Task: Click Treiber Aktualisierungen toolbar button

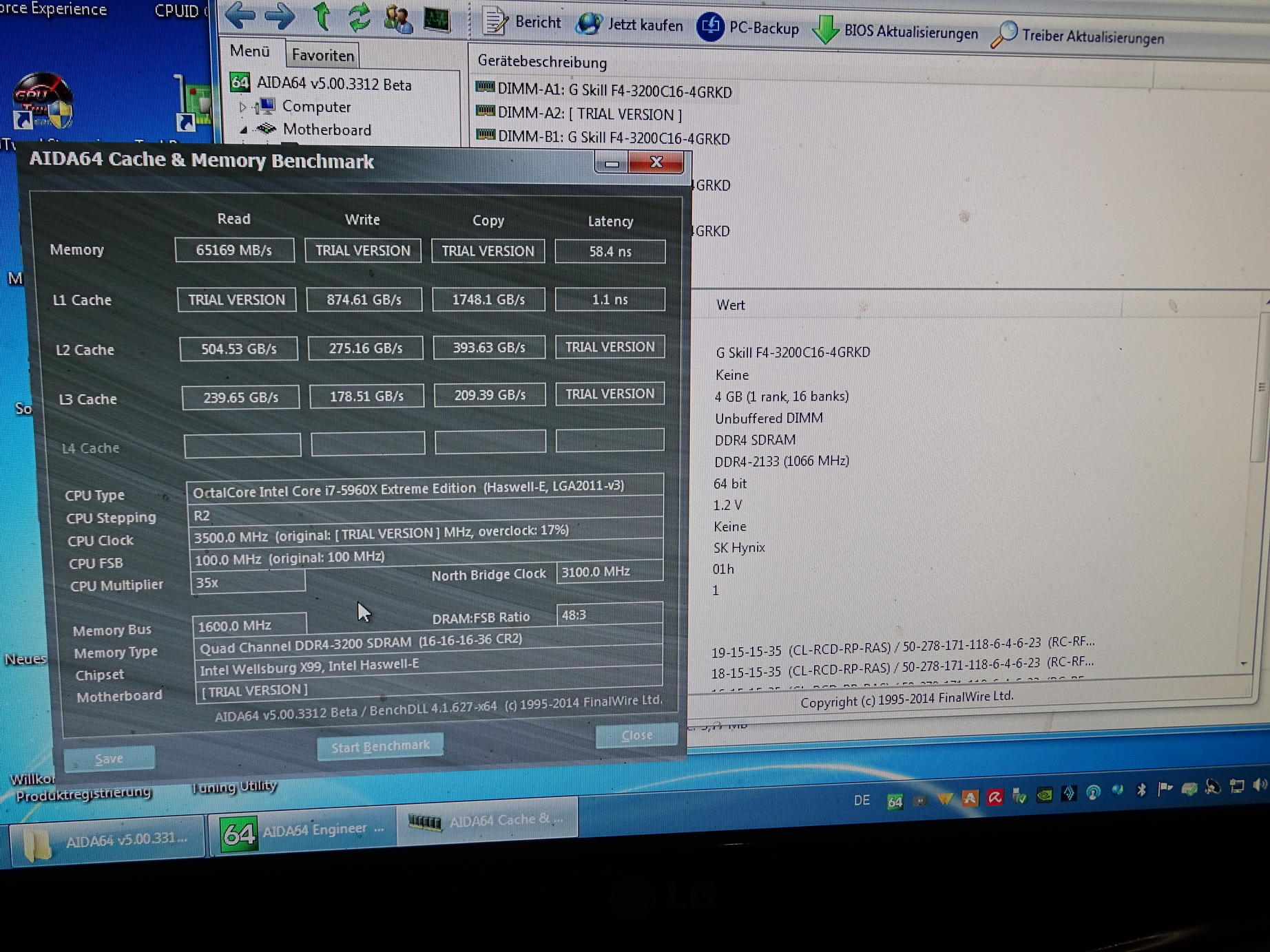Action: click(x=1078, y=36)
